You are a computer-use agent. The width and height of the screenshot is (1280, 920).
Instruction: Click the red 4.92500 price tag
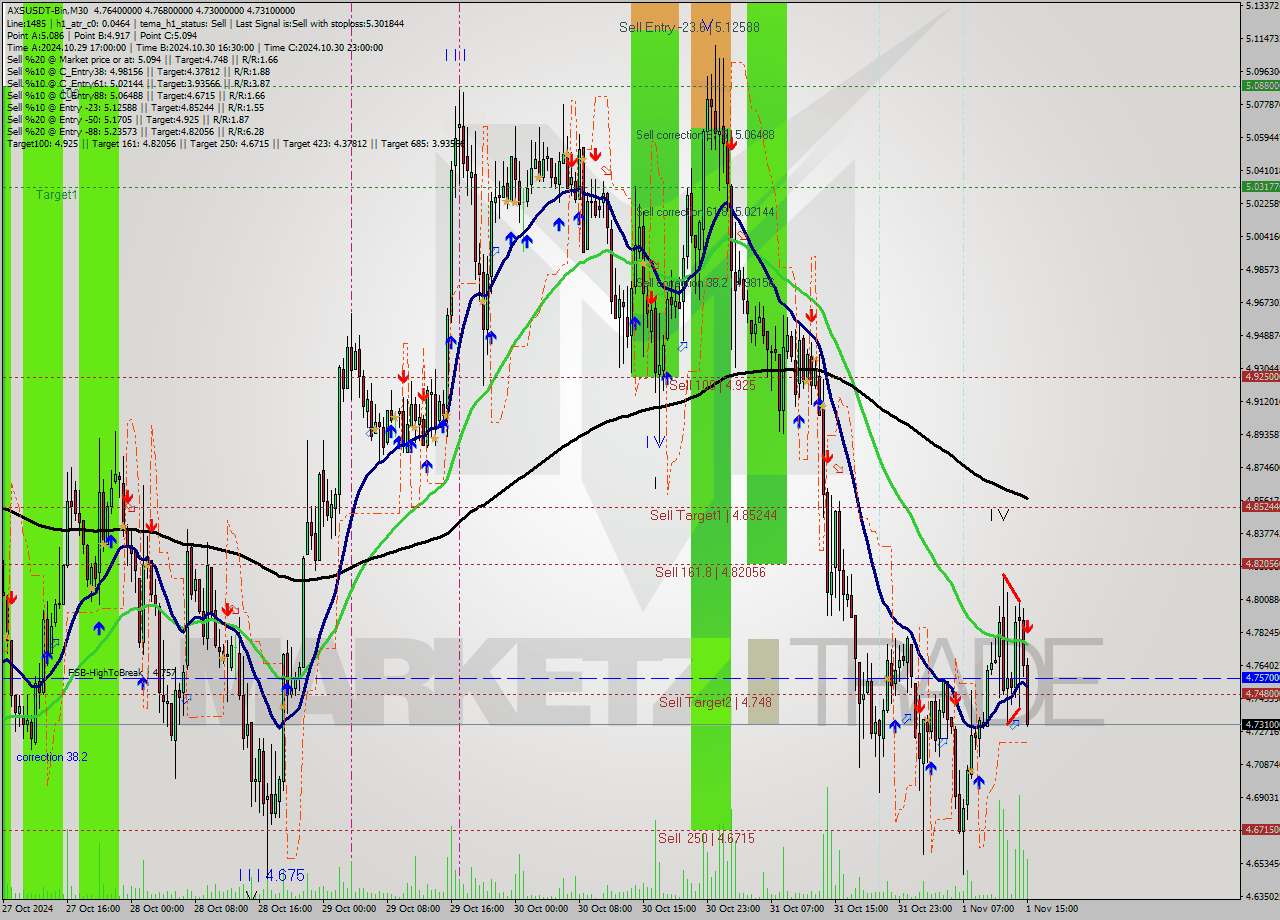[x=1260, y=377]
